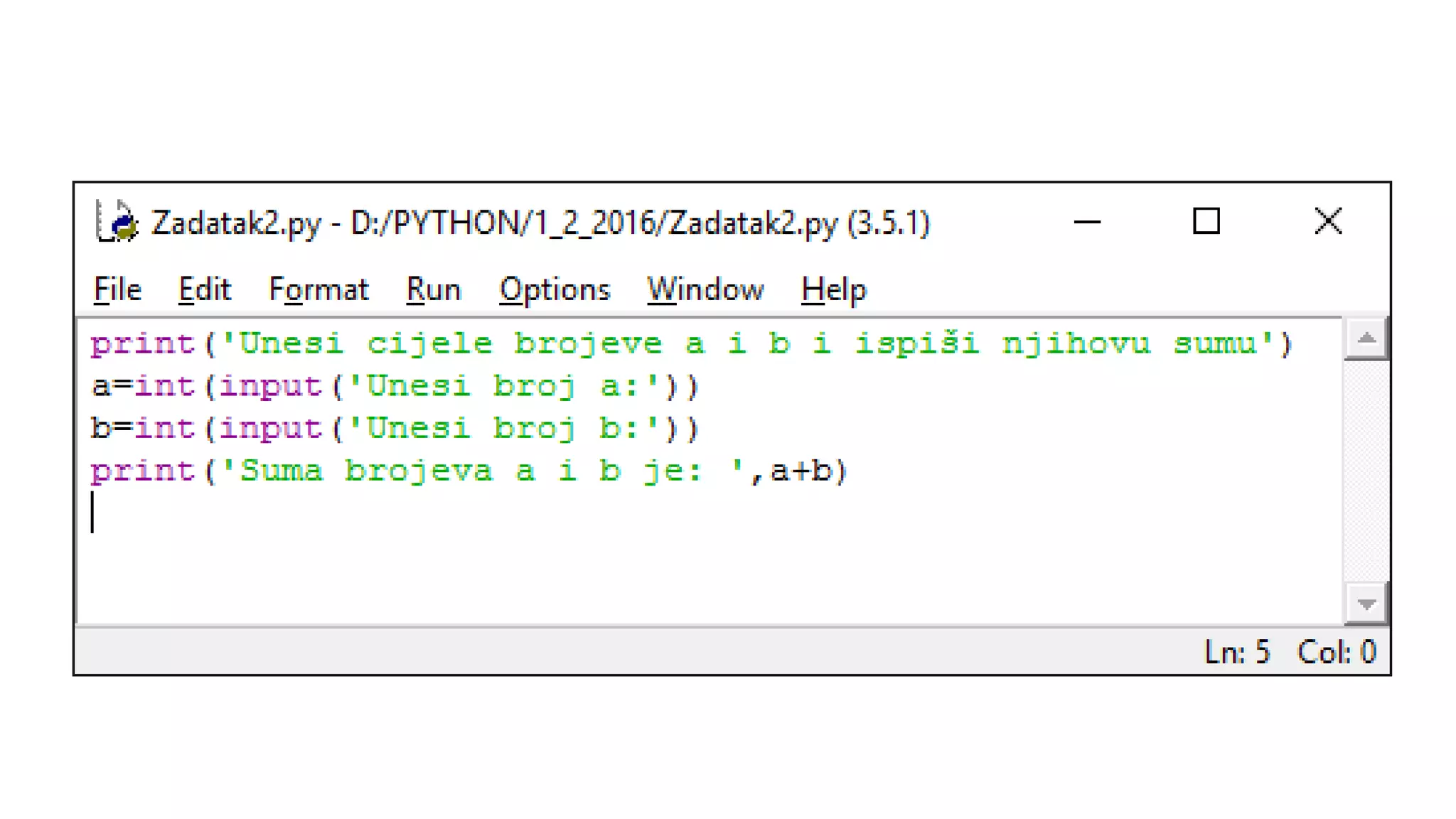This screenshot has width=1456, height=819.
Task: Open the Run menu
Action: click(x=433, y=289)
